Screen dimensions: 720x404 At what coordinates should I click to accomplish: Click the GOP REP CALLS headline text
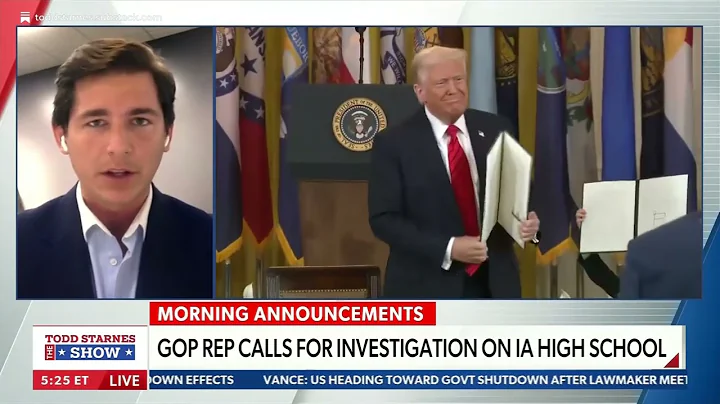pyautogui.click(x=411, y=348)
